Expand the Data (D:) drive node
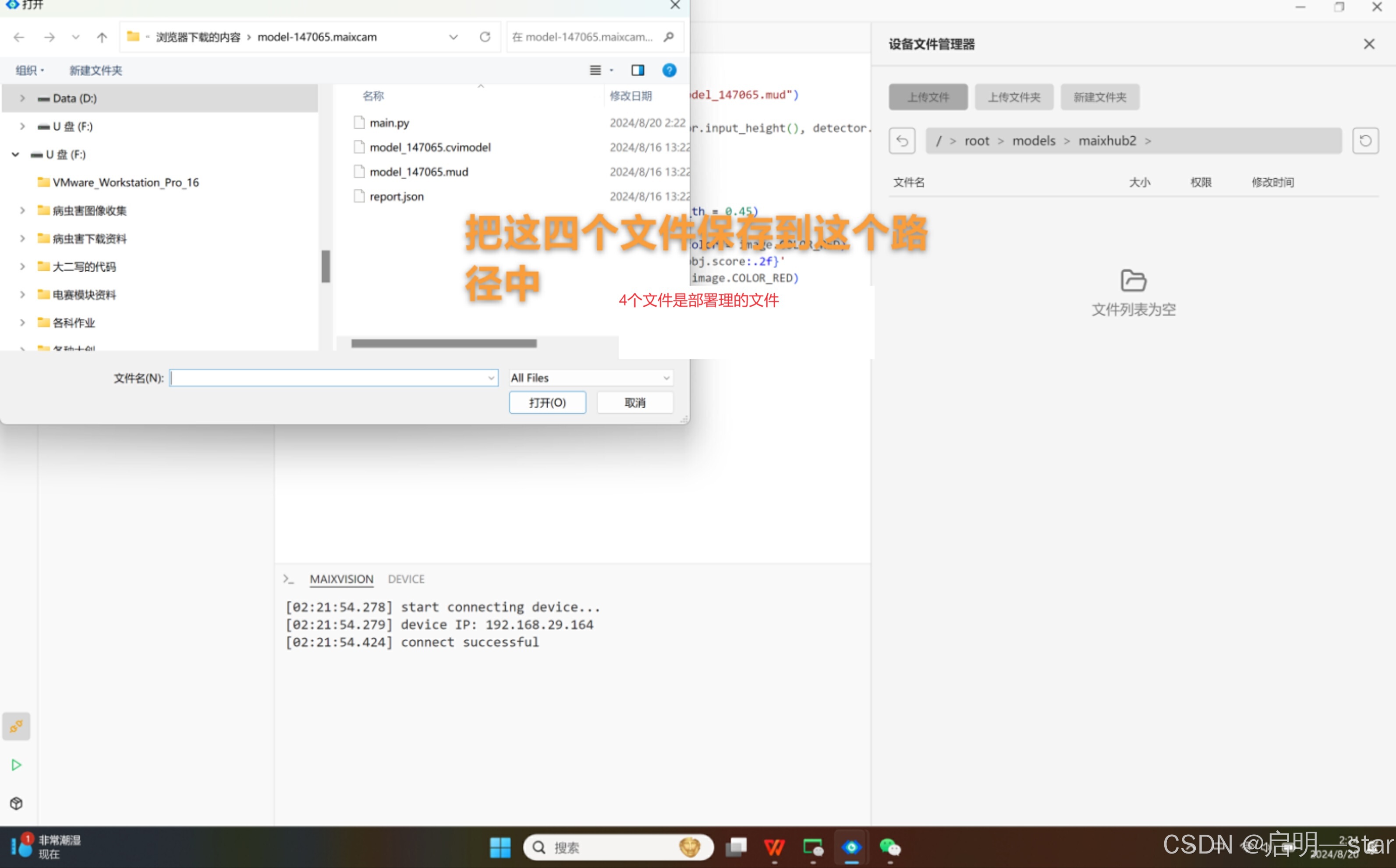The image size is (1396, 868). [22, 98]
